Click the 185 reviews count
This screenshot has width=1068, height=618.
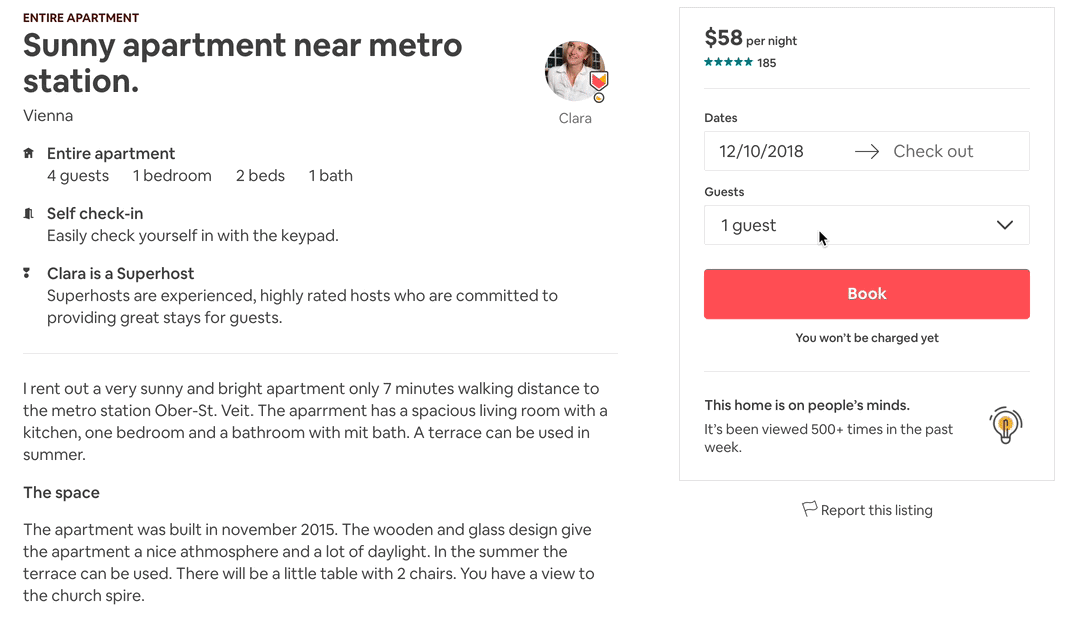point(767,63)
